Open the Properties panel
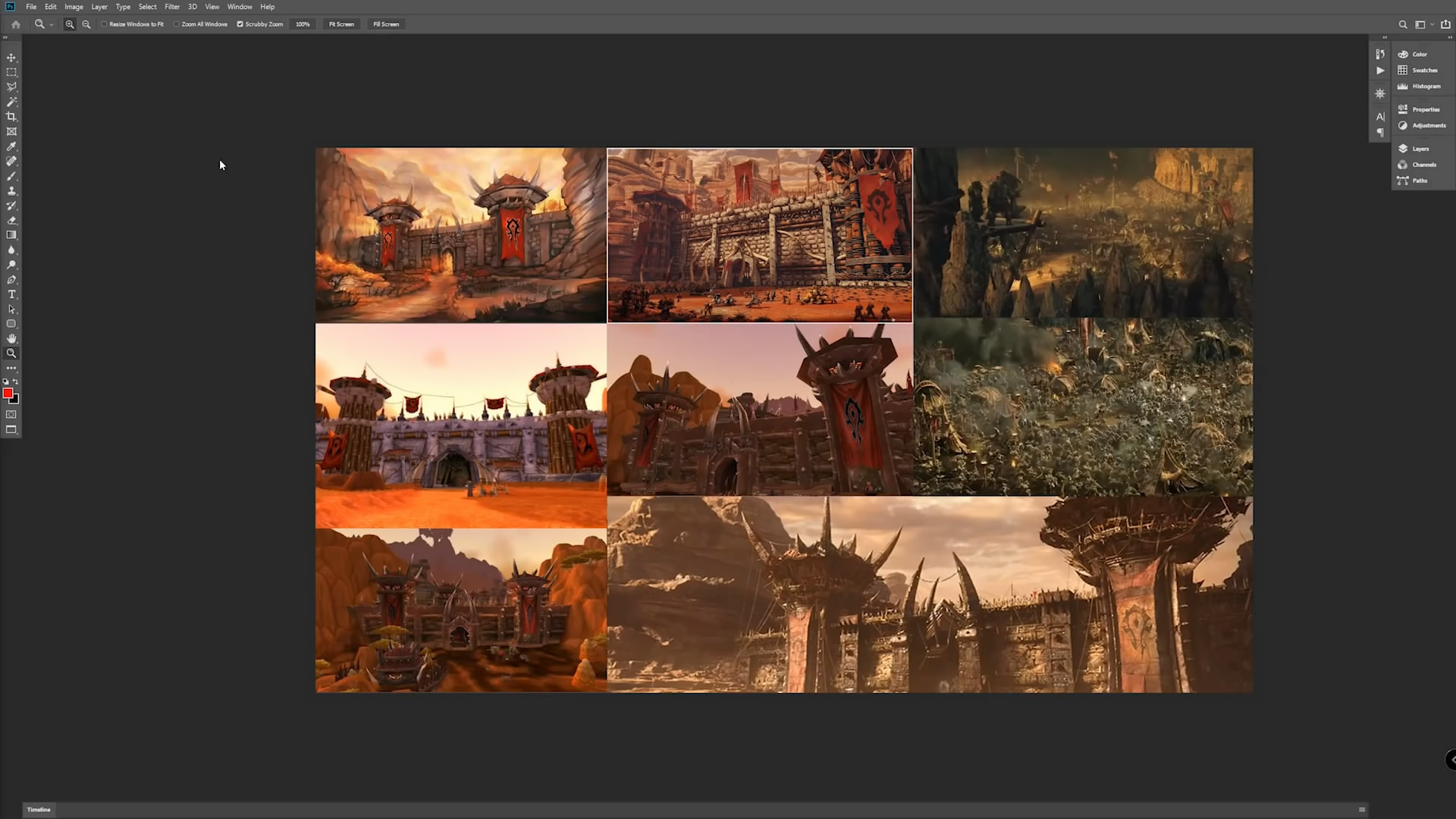The height and width of the screenshot is (819, 1456). click(1420, 109)
